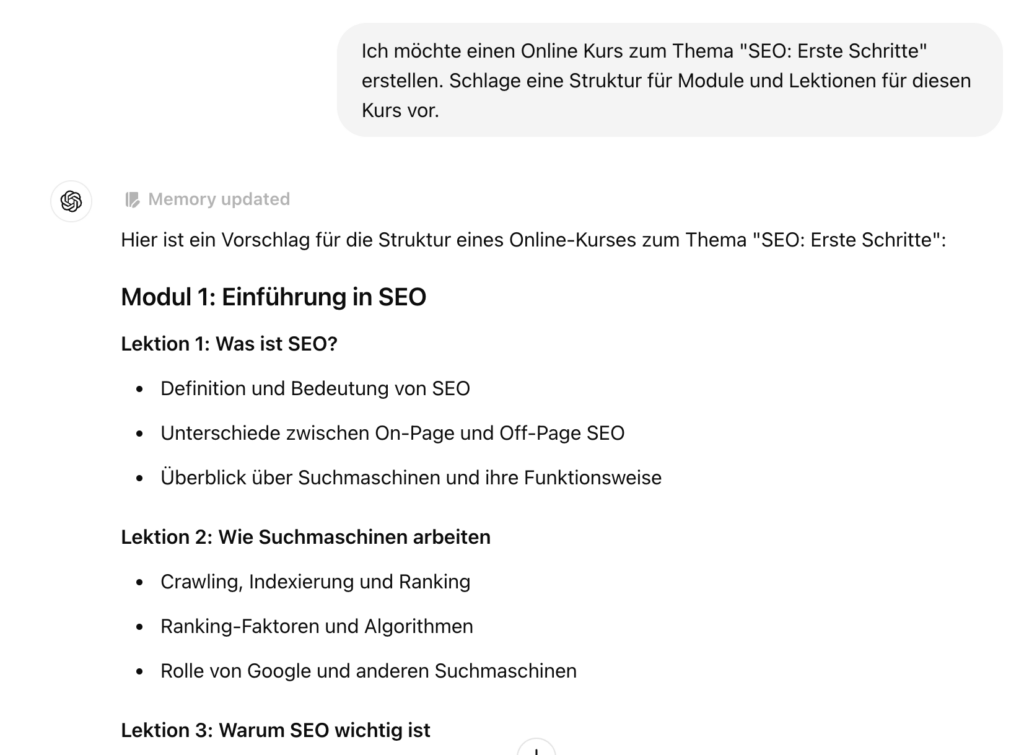Viewport: 1024px width, 755px height.
Task: Click bullet "Überblick über Suchmaschinen"
Action: (410, 478)
